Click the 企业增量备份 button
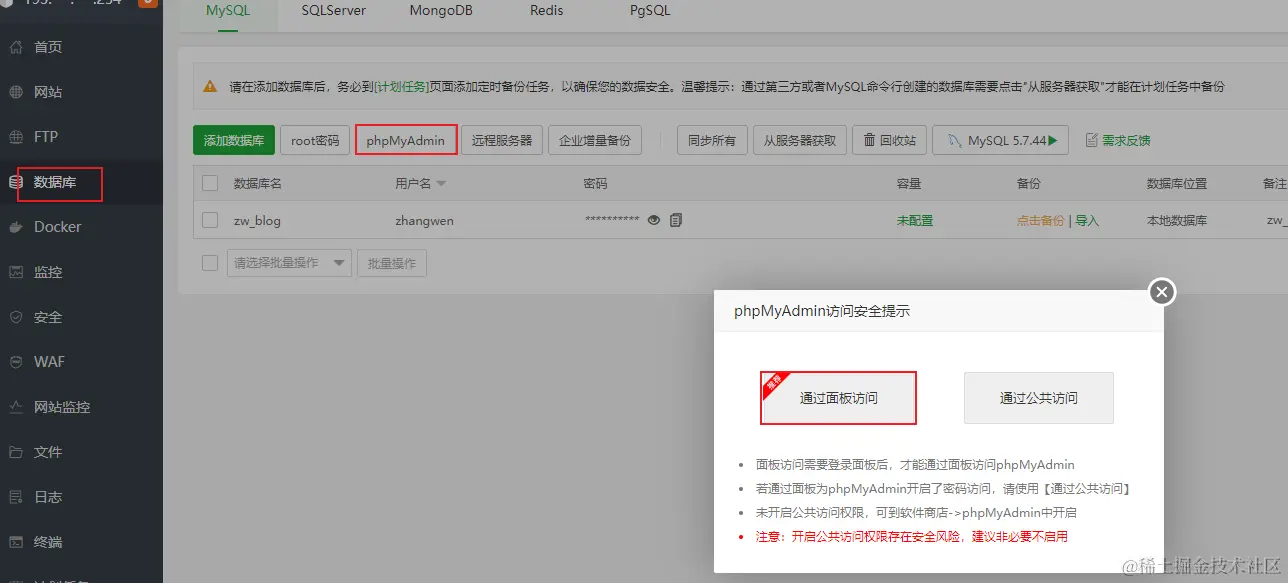1288x583 pixels. (x=595, y=140)
